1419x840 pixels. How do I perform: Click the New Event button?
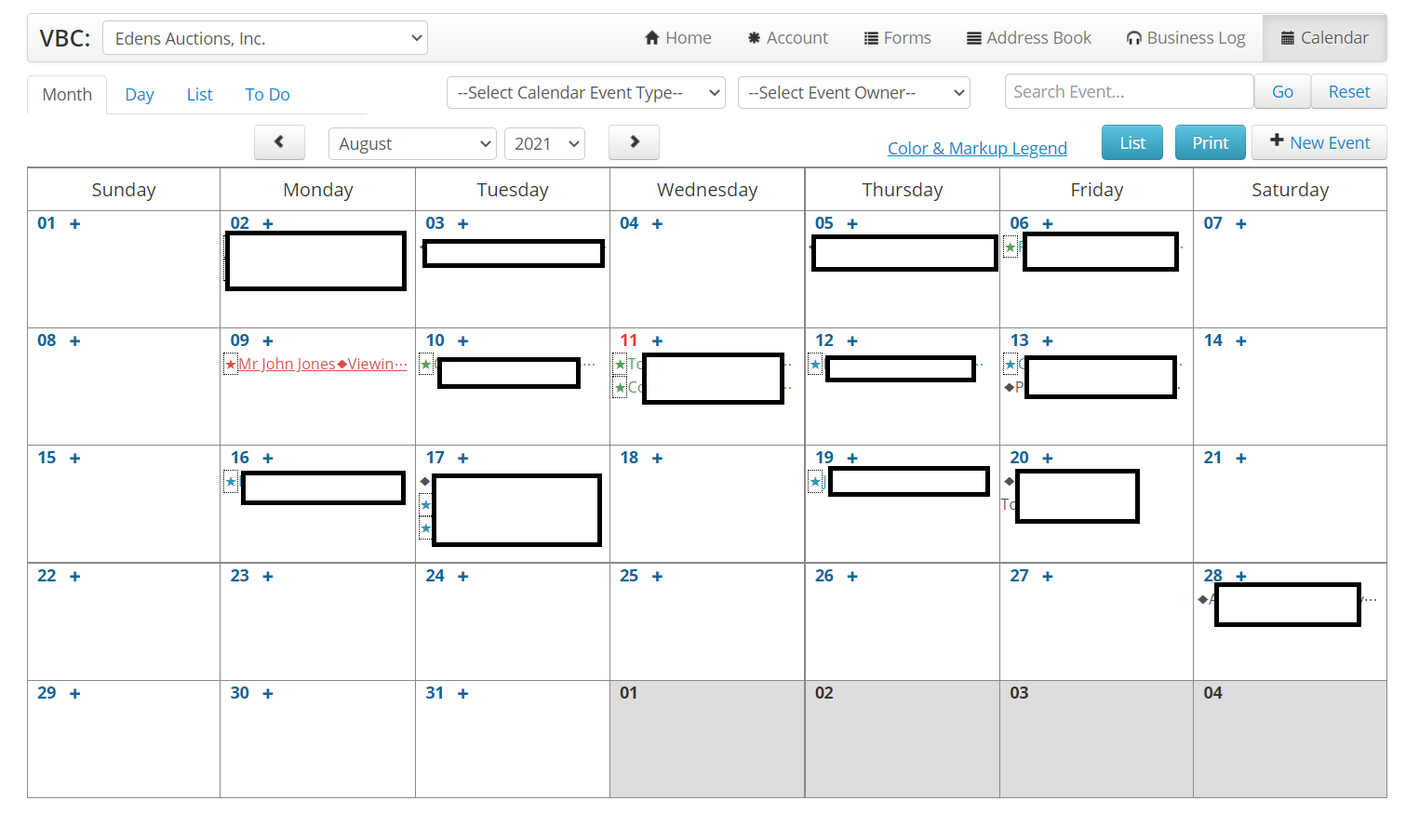click(x=1319, y=142)
